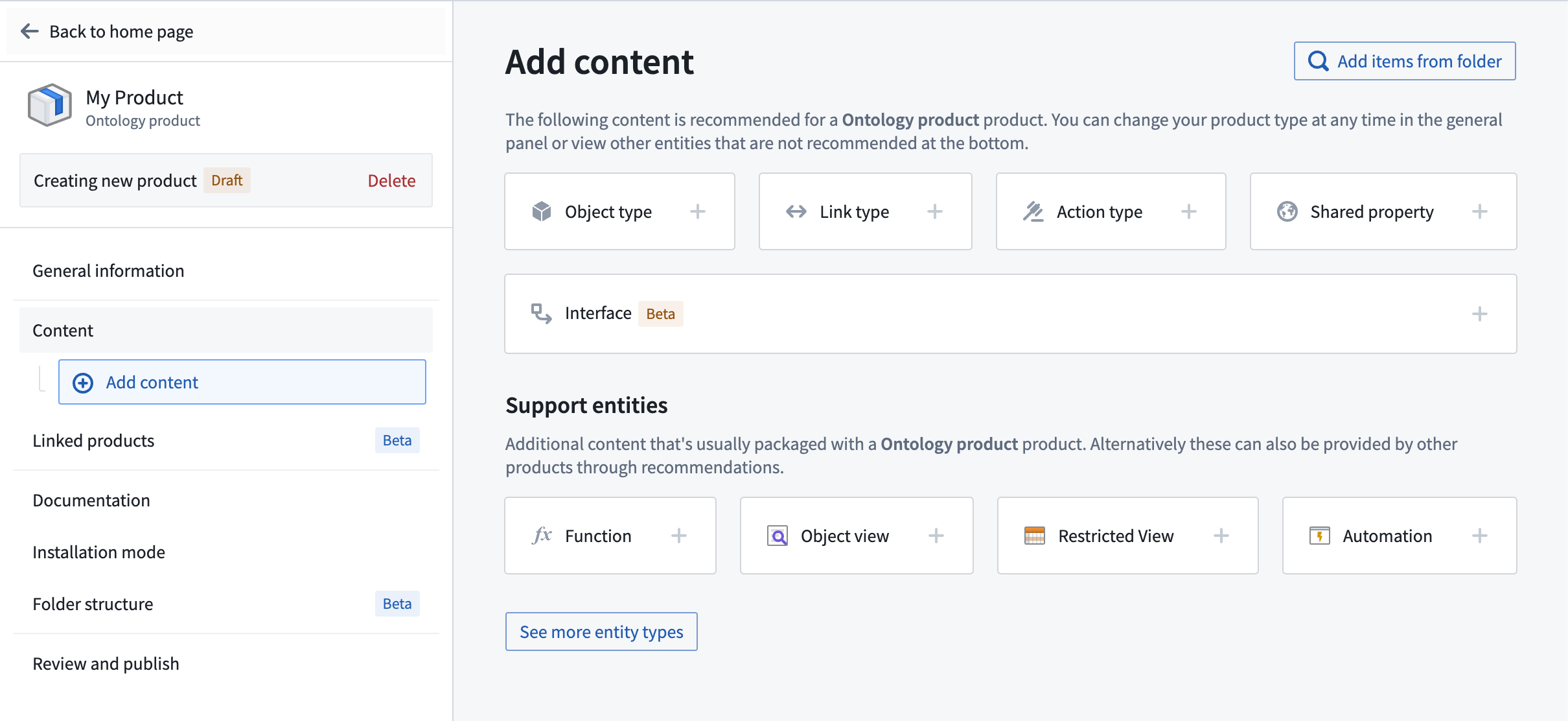Click See more entity types
Screen dimensions: 1568x721
[601, 631]
